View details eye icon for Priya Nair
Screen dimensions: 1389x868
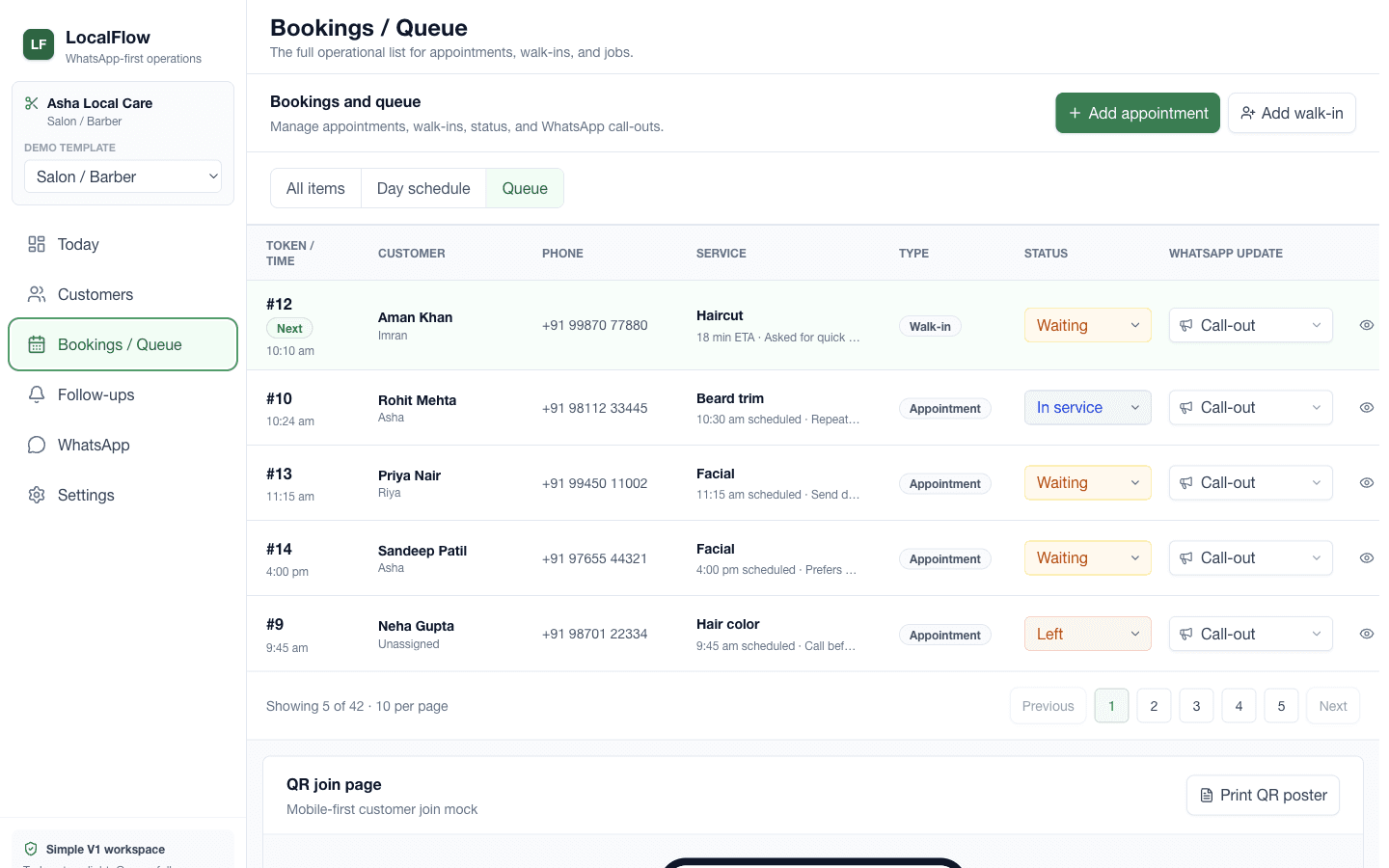1367,482
